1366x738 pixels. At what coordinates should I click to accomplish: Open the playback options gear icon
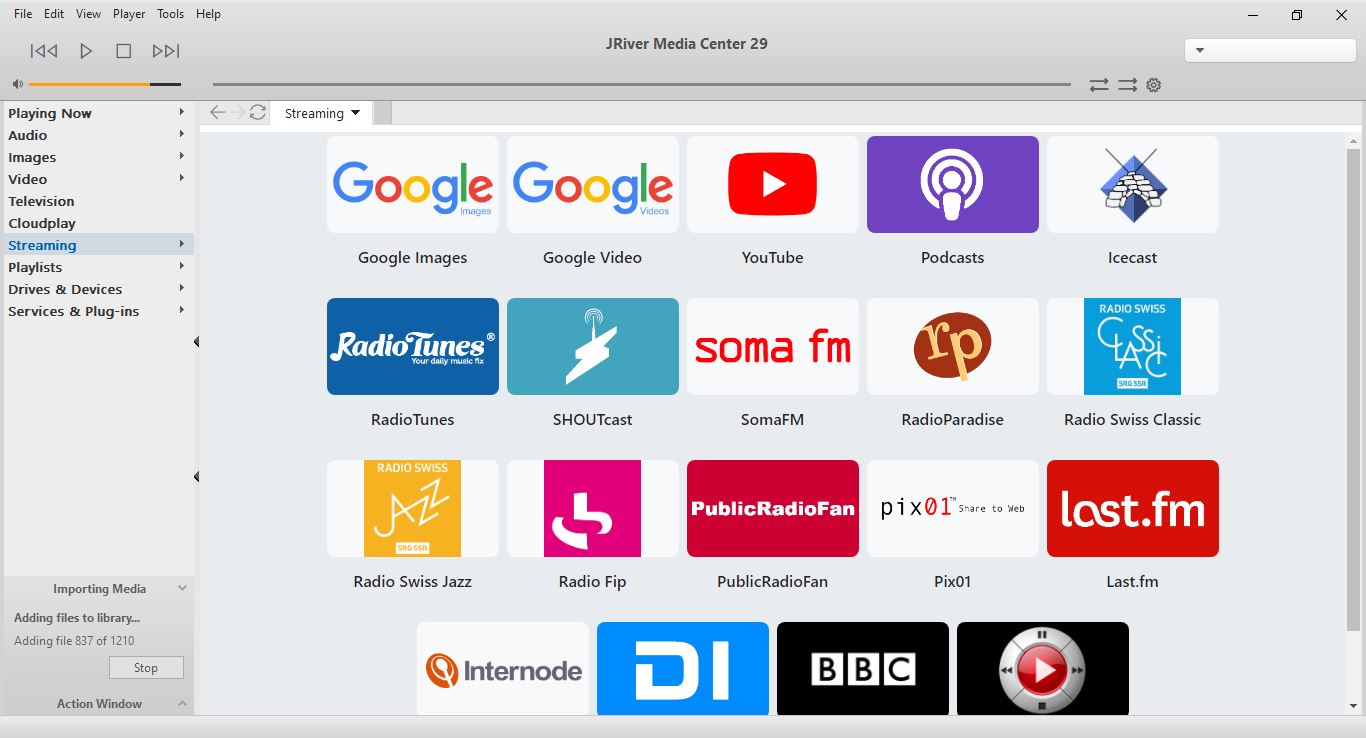click(1154, 85)
